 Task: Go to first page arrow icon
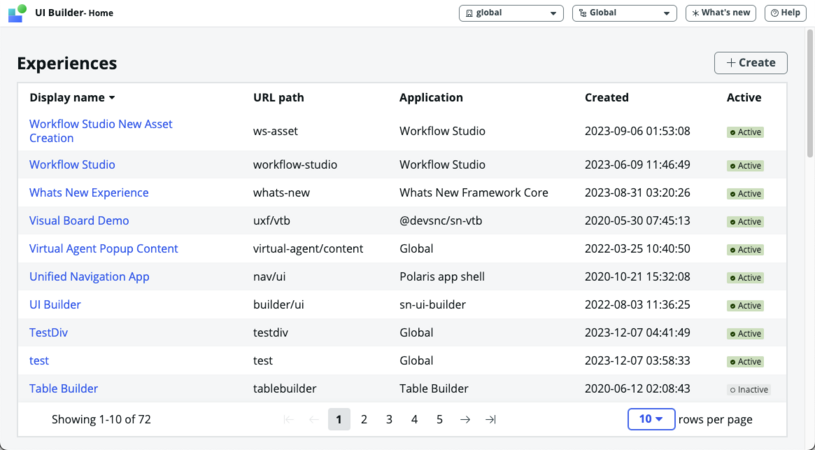click(288, 419)
